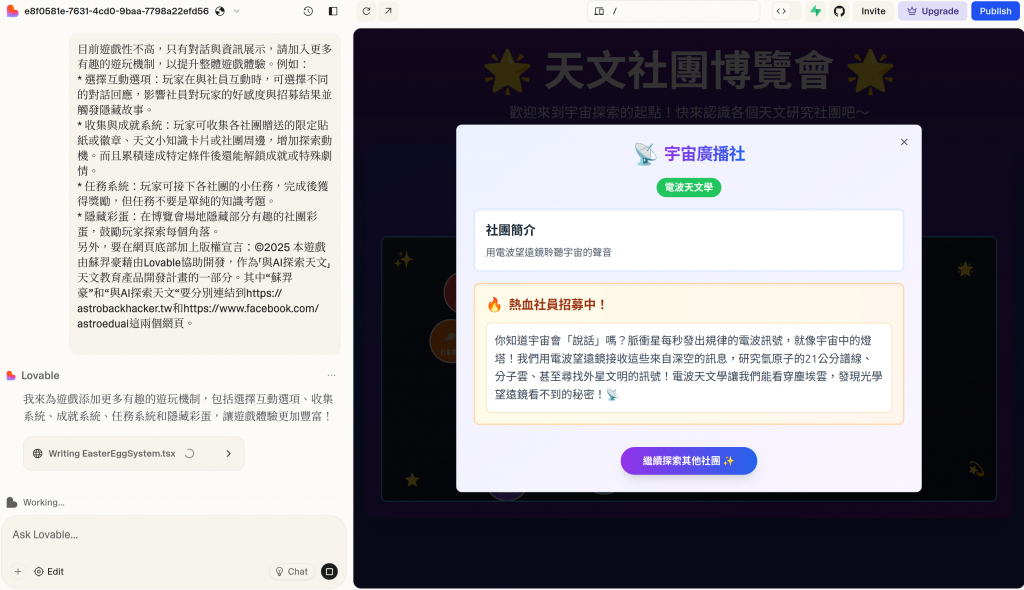This screenshot has height=590, width=1024.
Task: Click the Upgrade button
Action: point(933,11)
